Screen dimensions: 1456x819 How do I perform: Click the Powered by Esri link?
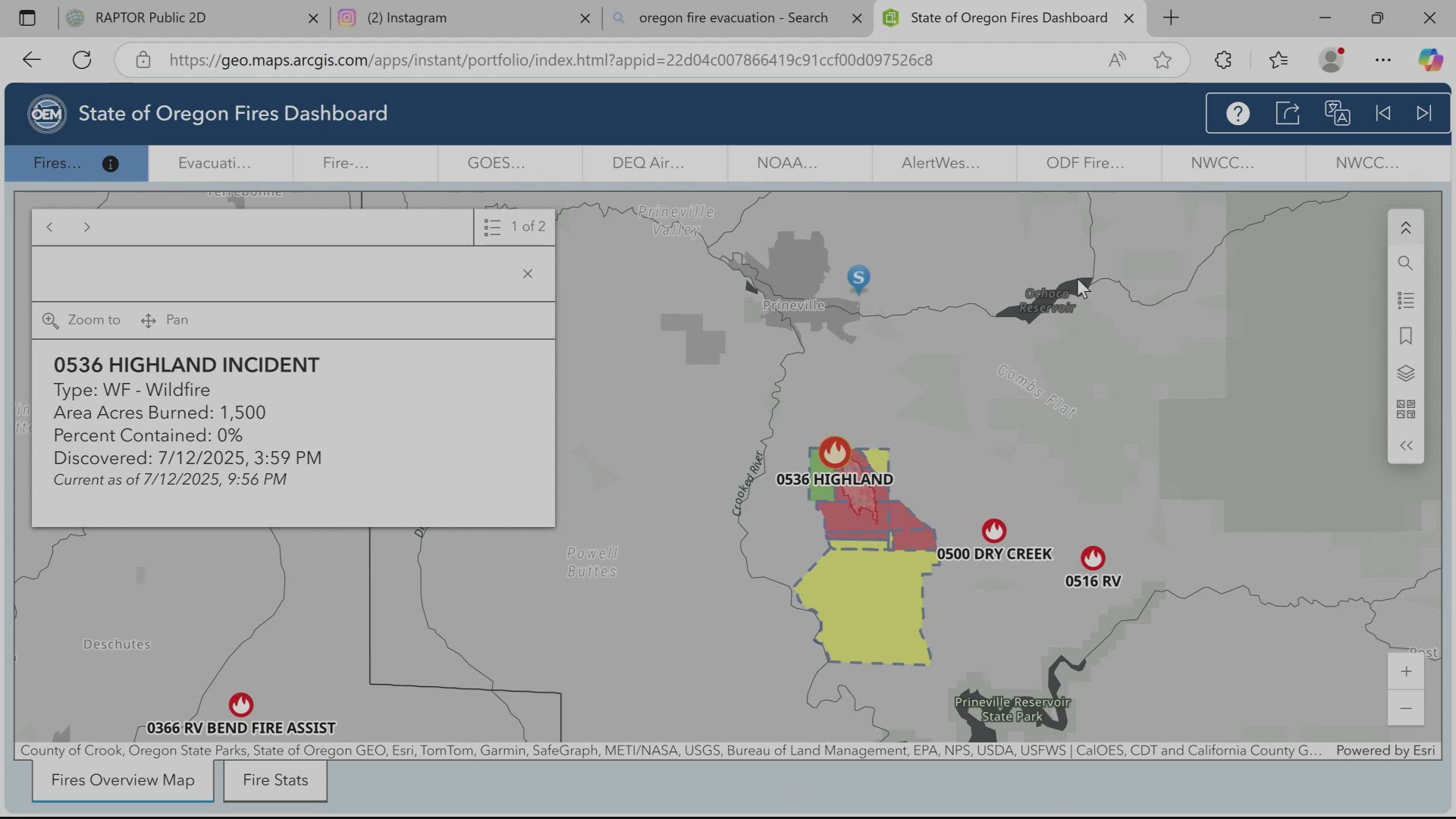(1385, 751)
